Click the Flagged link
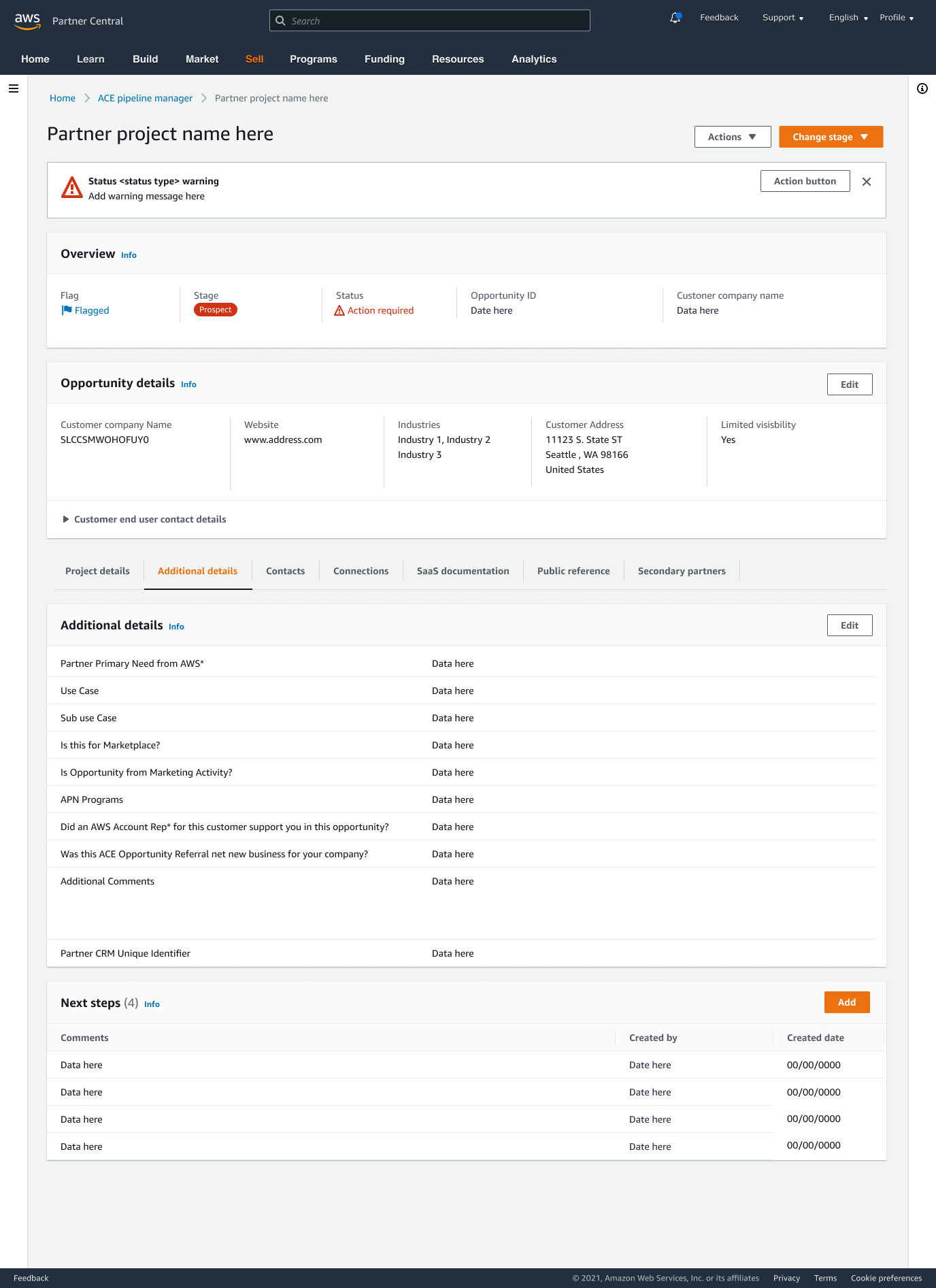The height and width of the screenshot is (1288, 936). click(x=92, y=310)
